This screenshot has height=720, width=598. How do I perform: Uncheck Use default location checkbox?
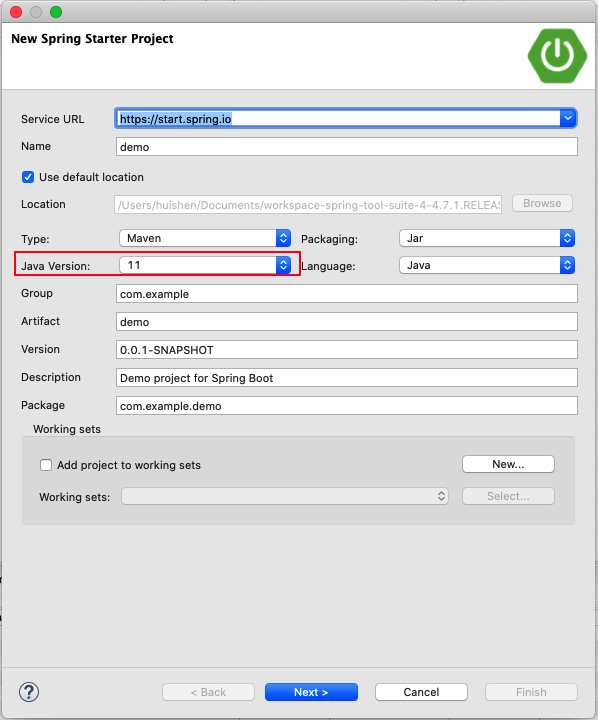[x=28, y=177]
